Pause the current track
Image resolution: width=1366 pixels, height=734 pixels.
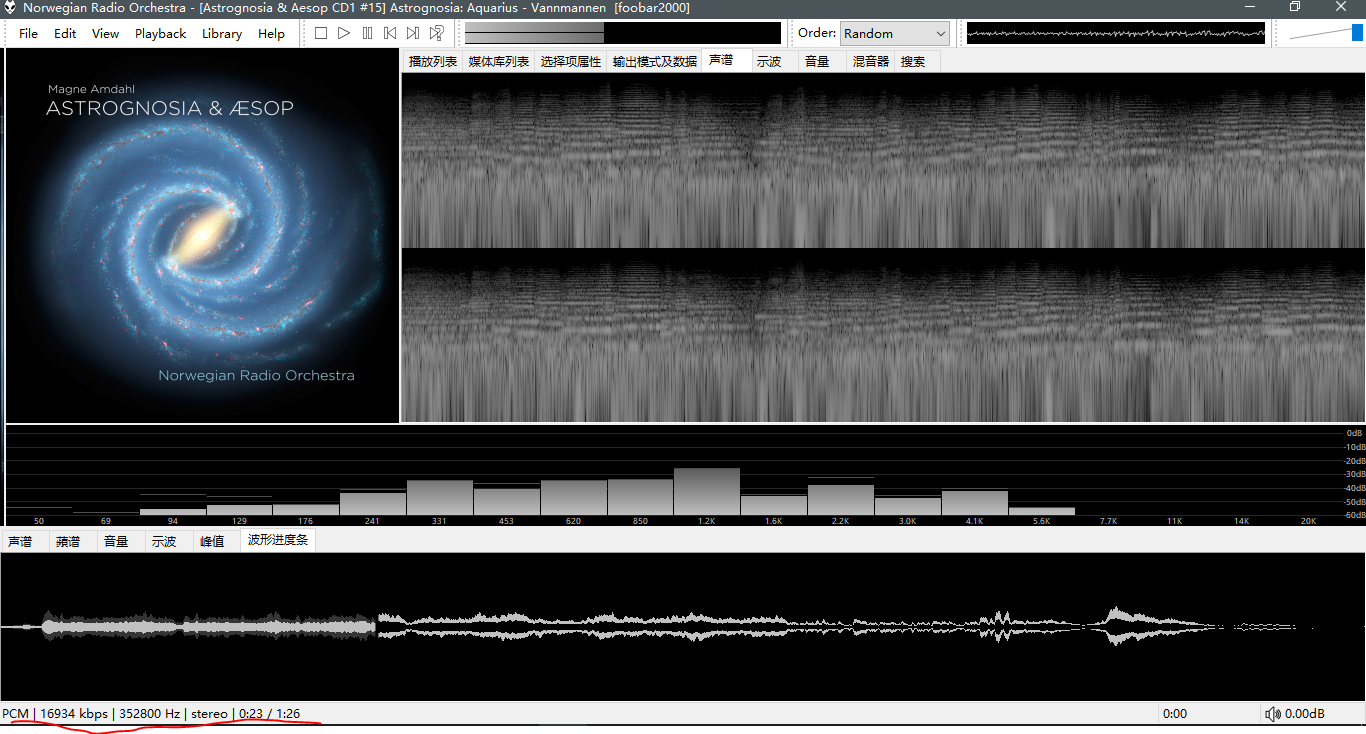367,33
